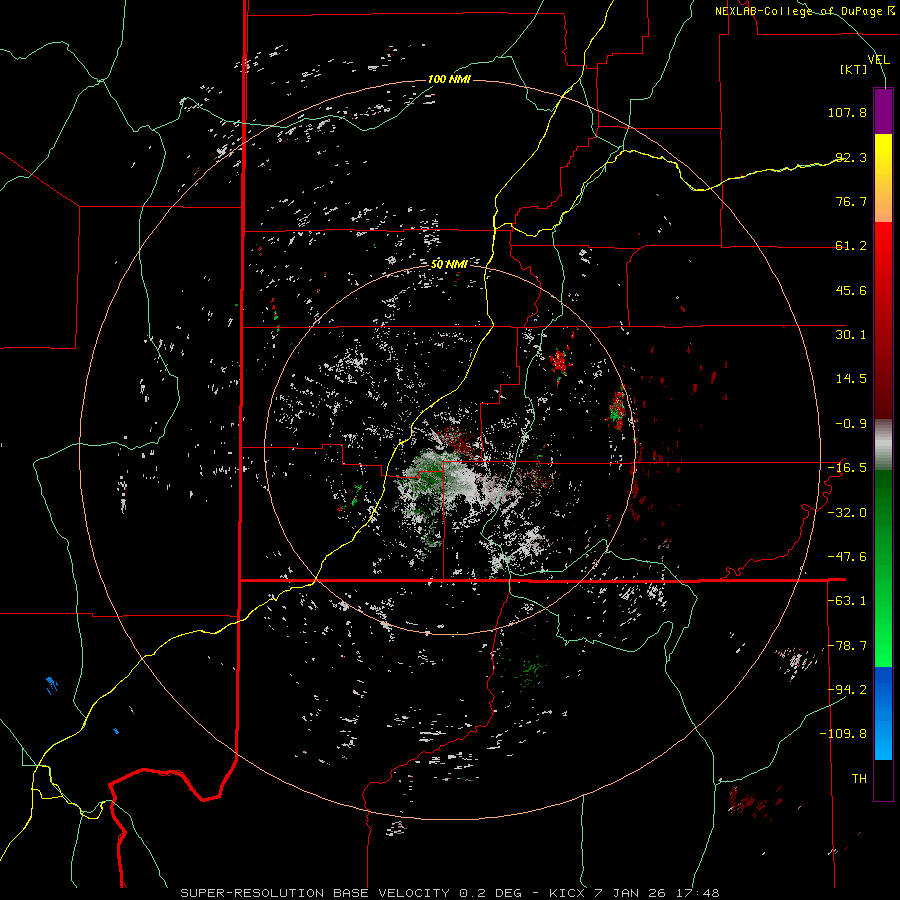Click the -47.6 velocity scale value
900x900 pixels.
point(847,557)
